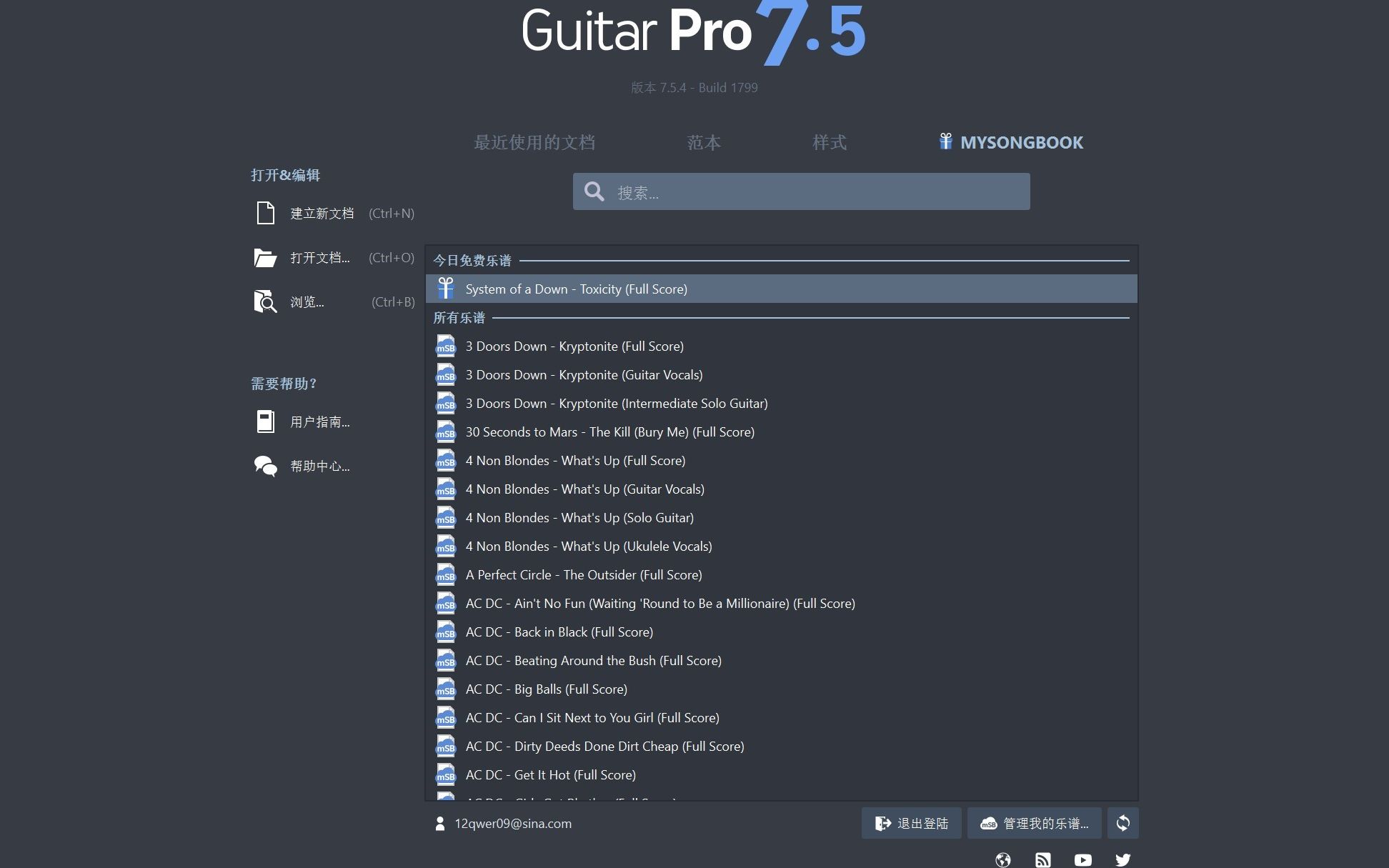
Task: Click mSB icon for Back in Black
Action: tap(446, 632)
